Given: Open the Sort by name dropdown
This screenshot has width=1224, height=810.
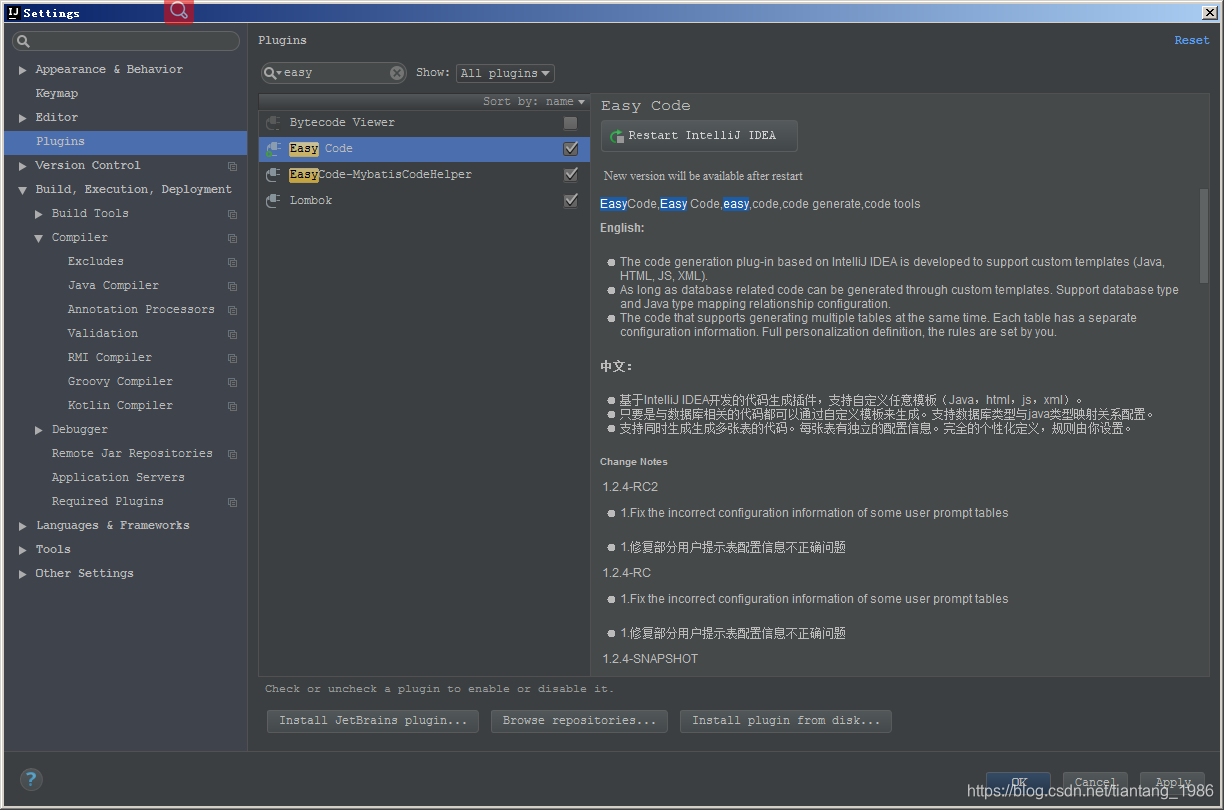Looking at the screenshot, I should (534, 102).
